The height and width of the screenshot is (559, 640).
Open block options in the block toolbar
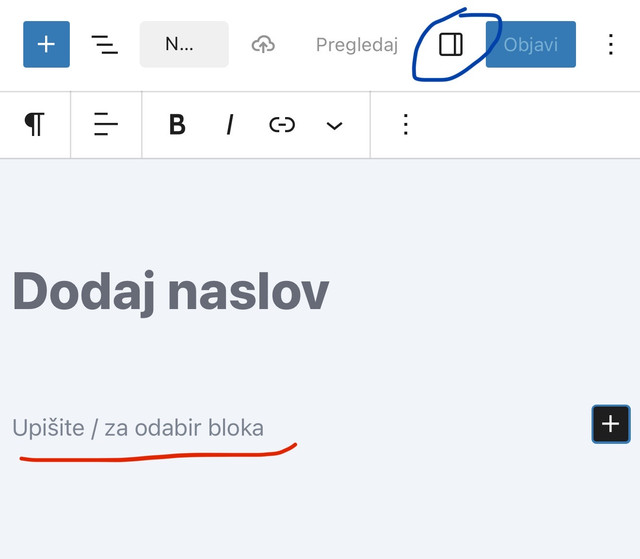[x=405, y=124]
